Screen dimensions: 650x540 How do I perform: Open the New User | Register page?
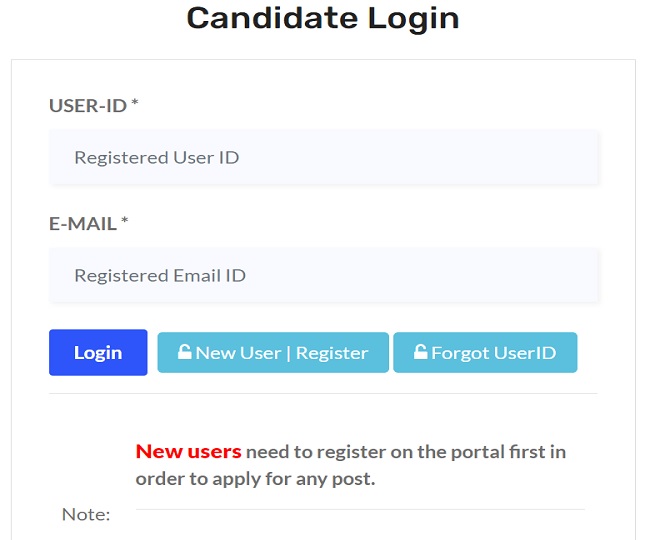[273, 353]
